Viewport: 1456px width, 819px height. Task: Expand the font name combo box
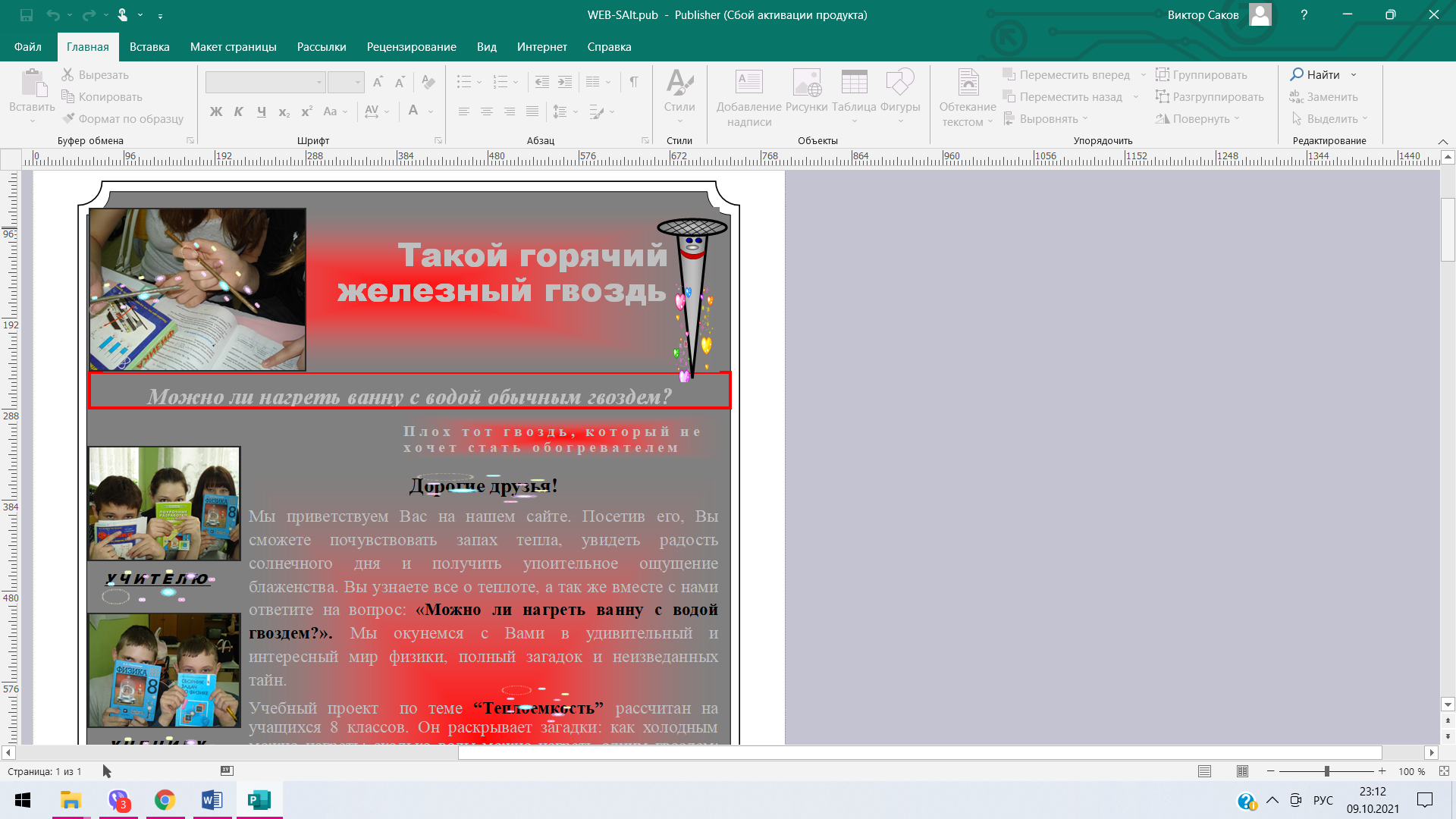(319, 82)
